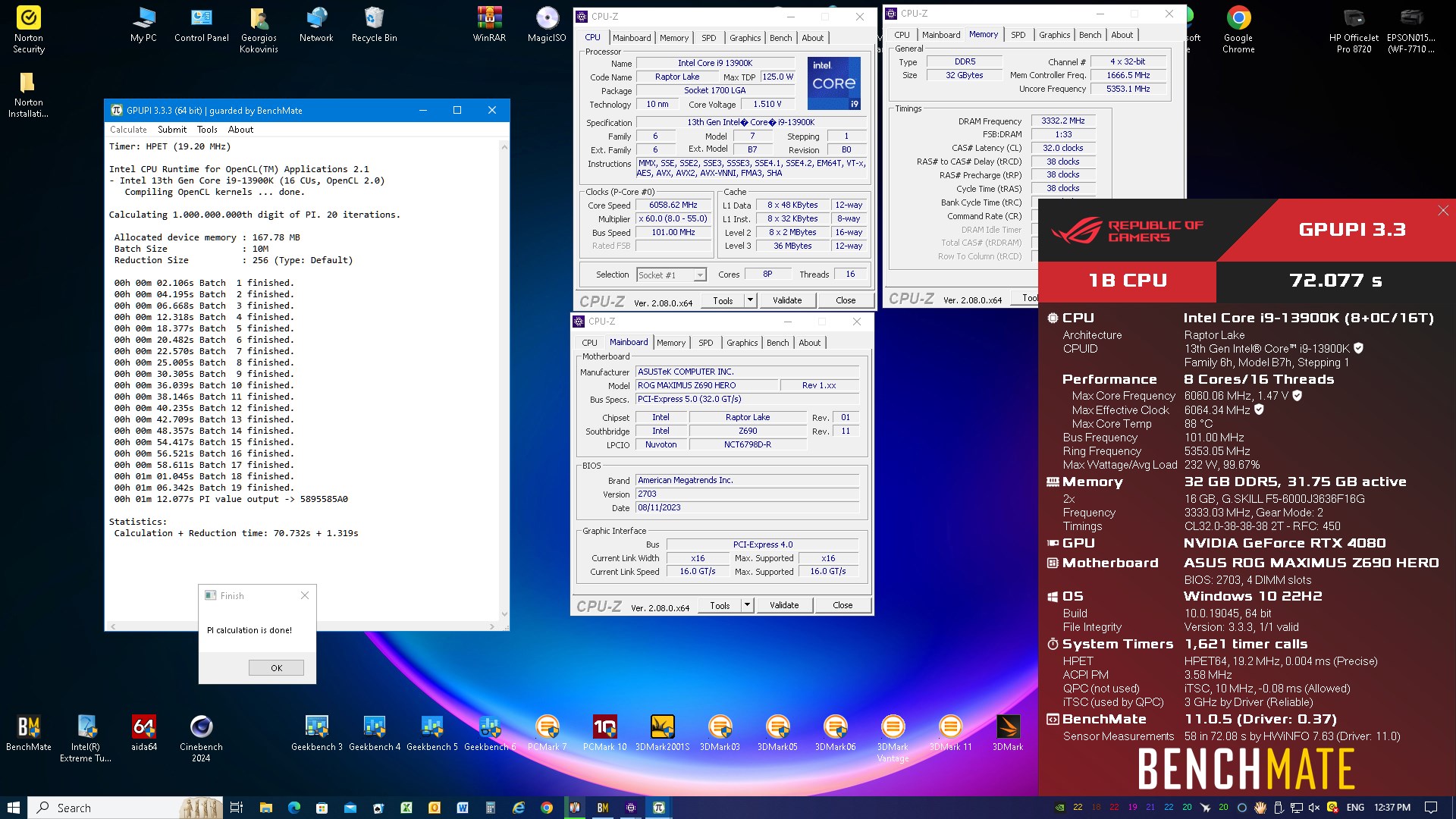
Task: Click the GPUPI vertical scrollbar down arrow
Action: (x=504, y=614)
